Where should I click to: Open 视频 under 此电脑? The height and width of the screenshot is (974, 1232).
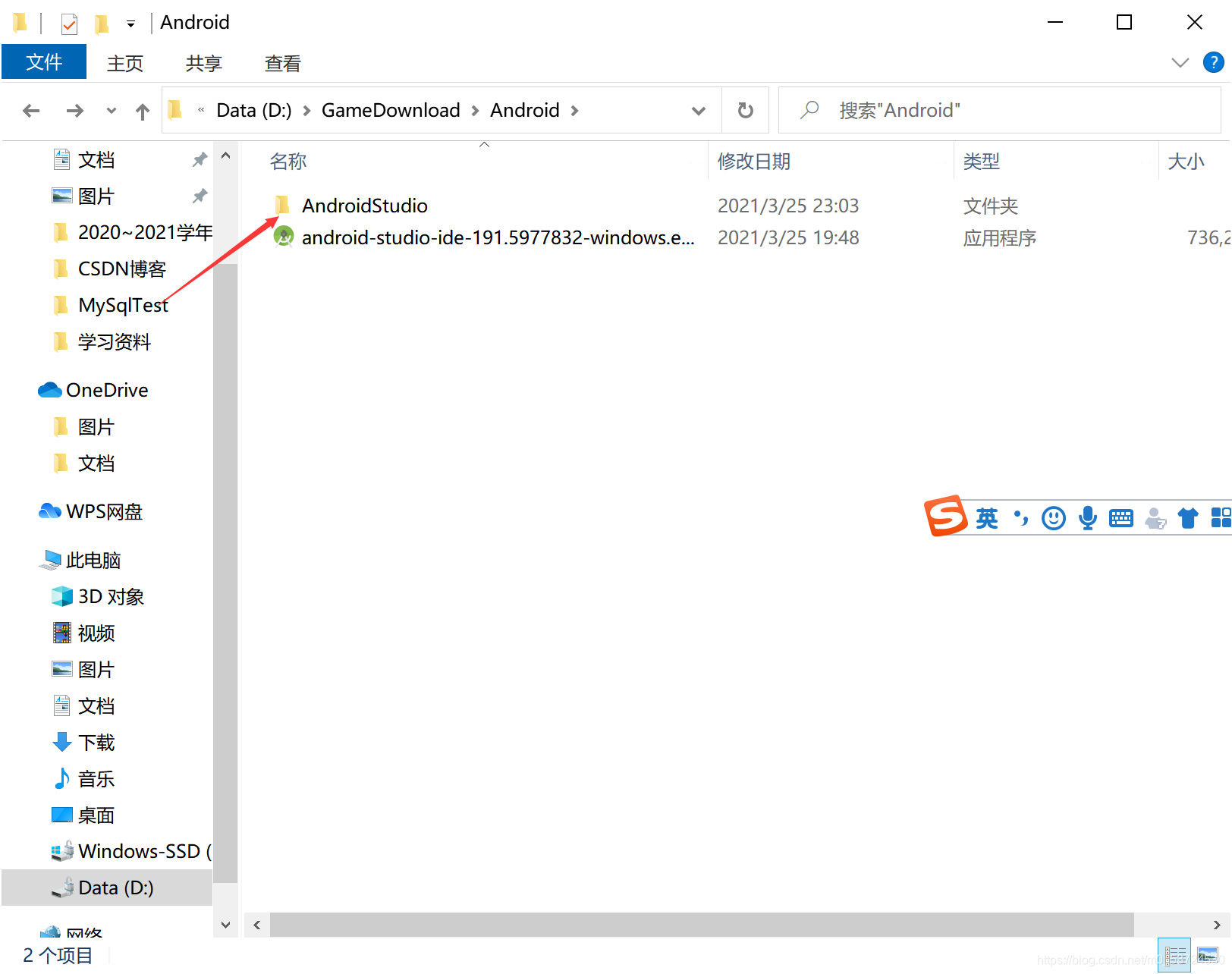click(96, 633)
